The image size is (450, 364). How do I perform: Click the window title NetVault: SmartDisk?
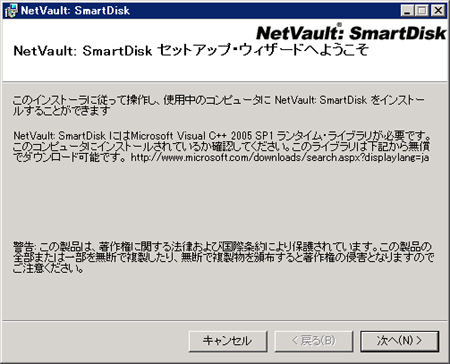click(75, 11)
